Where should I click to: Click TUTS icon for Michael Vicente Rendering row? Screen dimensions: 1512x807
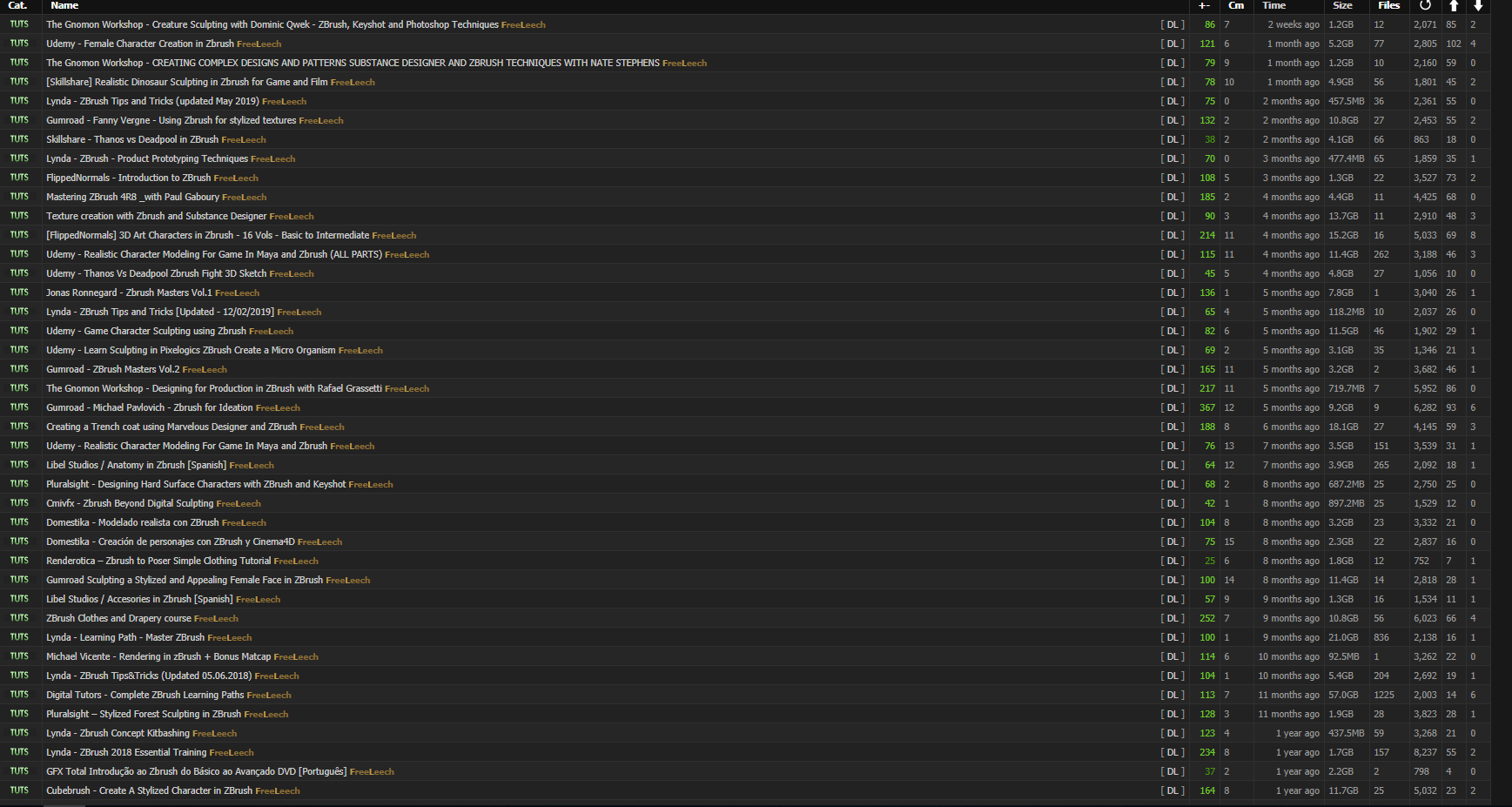coord(19,656)
